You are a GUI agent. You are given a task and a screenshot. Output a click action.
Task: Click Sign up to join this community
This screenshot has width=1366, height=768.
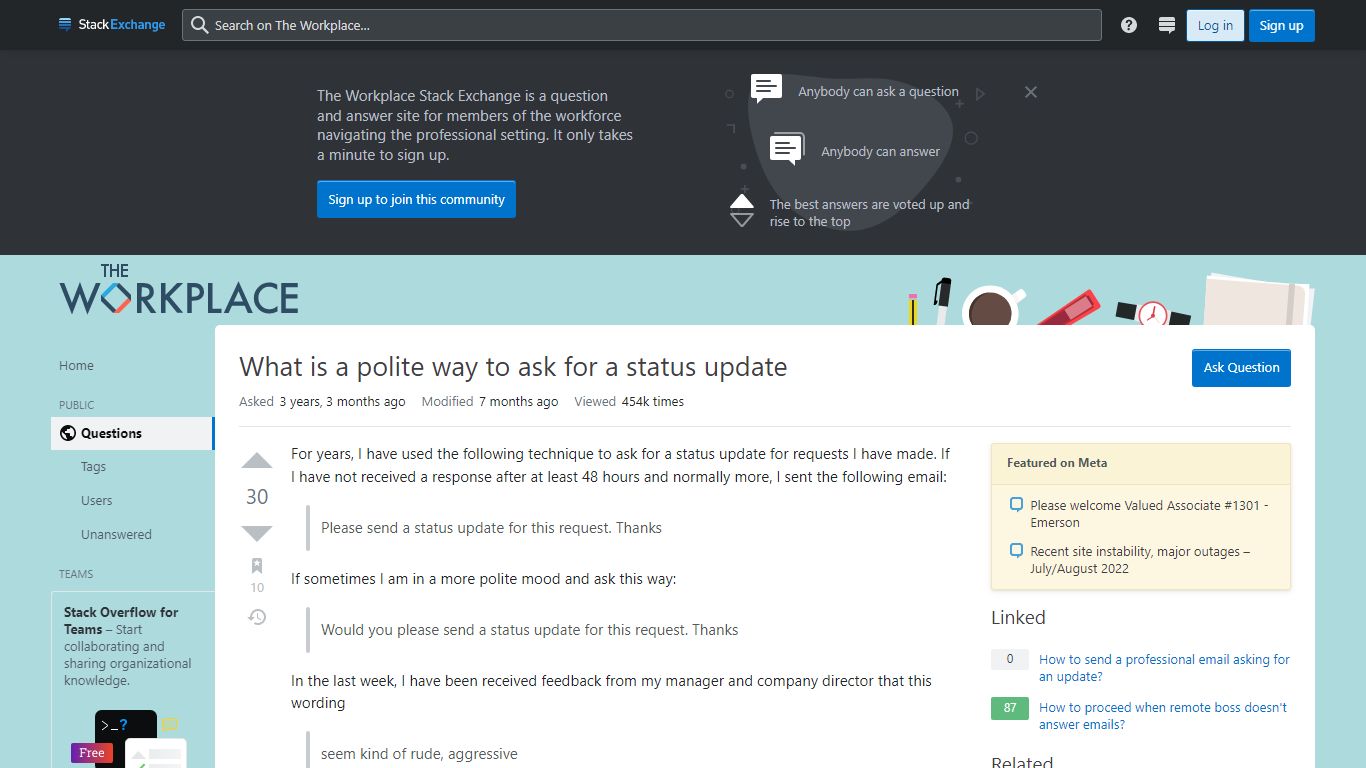[416, 199]
